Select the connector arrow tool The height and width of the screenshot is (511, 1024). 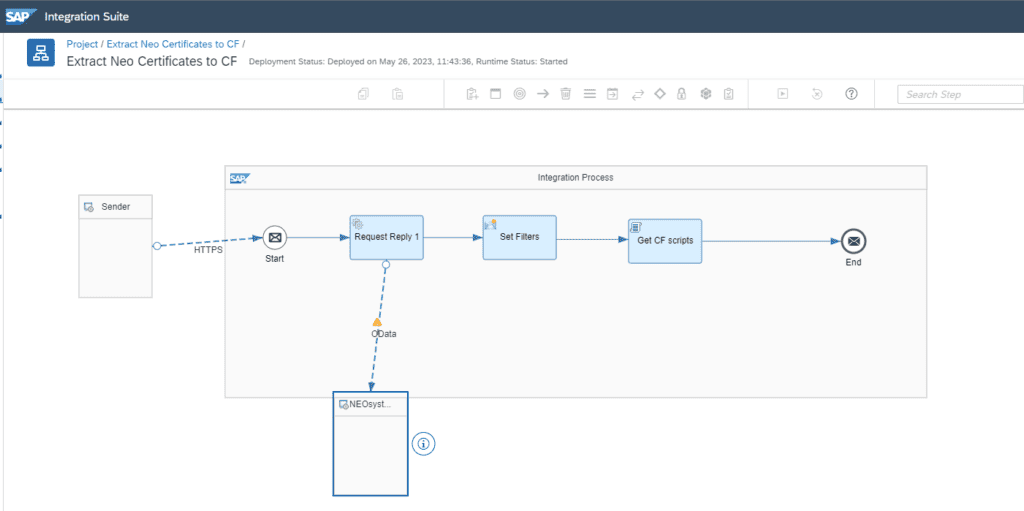click(x=543, y=94)
